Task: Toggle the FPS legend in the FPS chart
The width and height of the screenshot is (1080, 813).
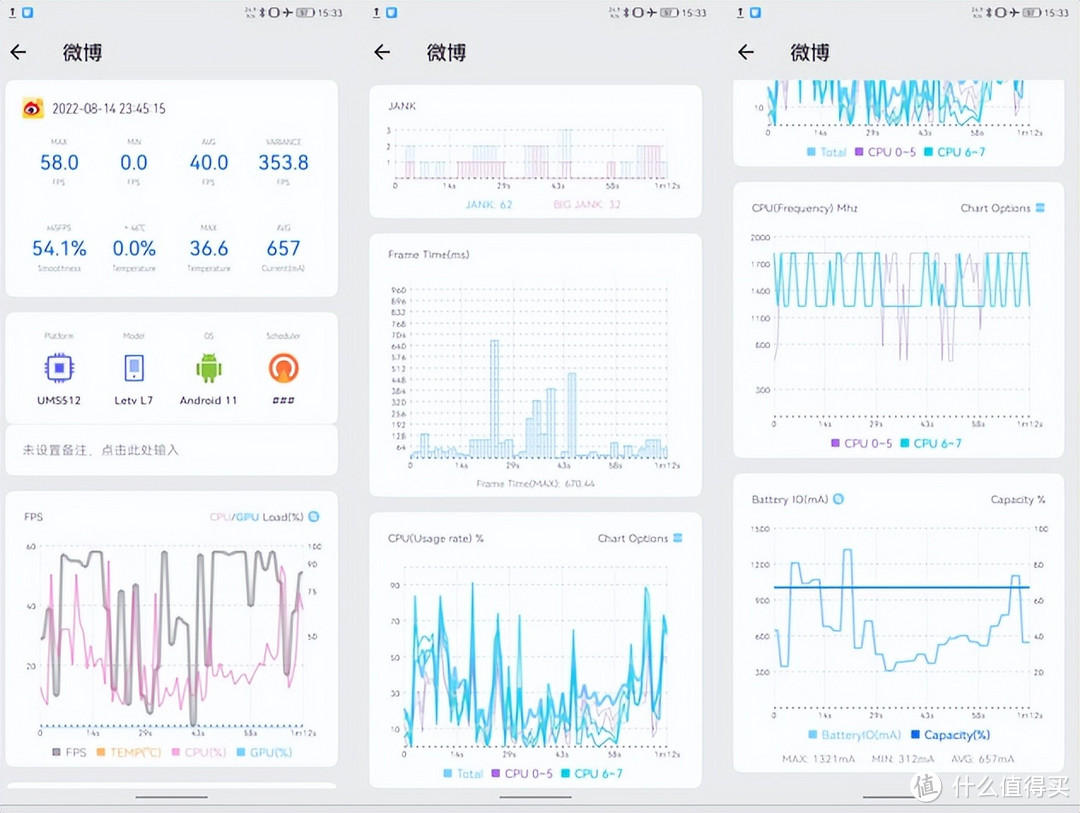Action: click(70, 752)
